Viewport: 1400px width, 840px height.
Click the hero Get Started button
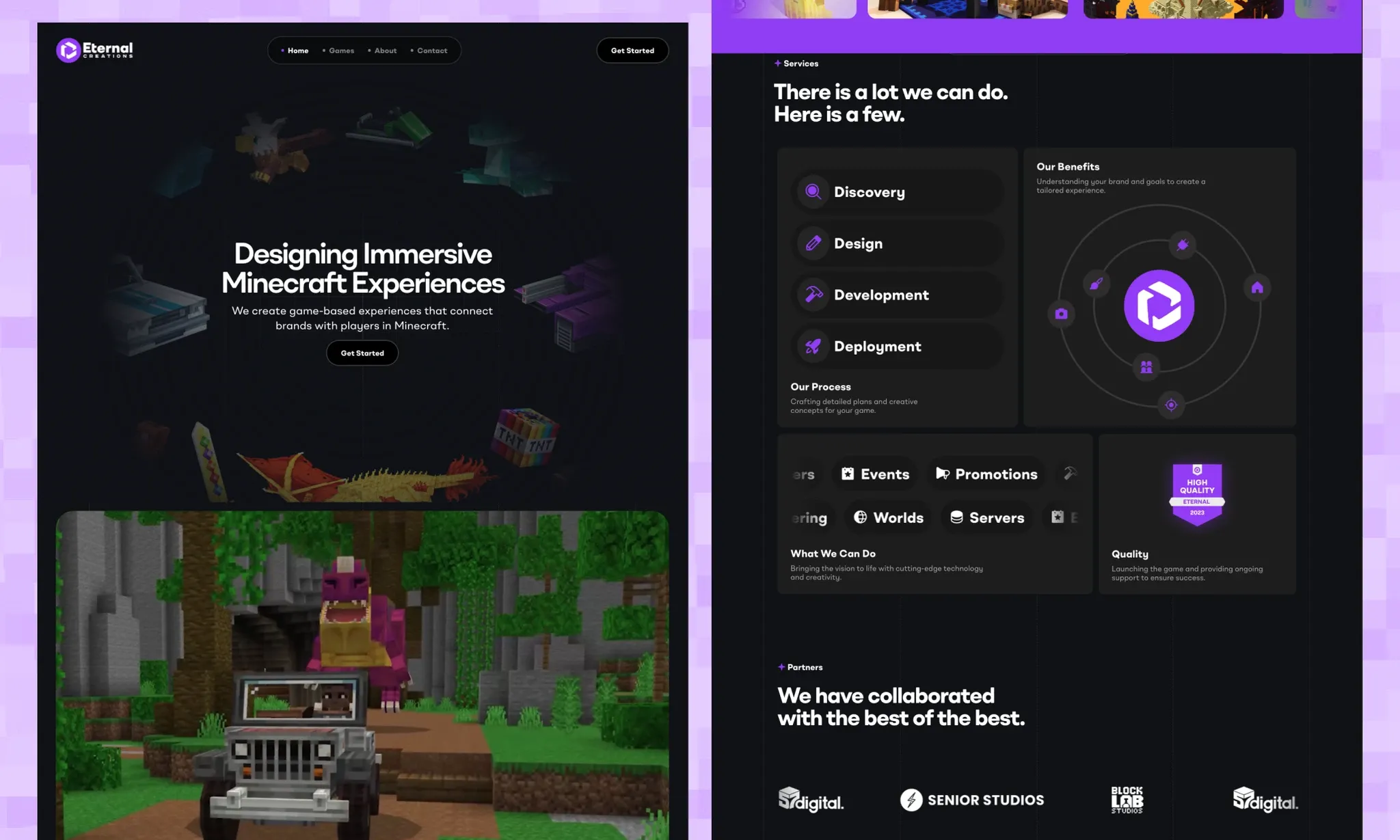[362, 353]
